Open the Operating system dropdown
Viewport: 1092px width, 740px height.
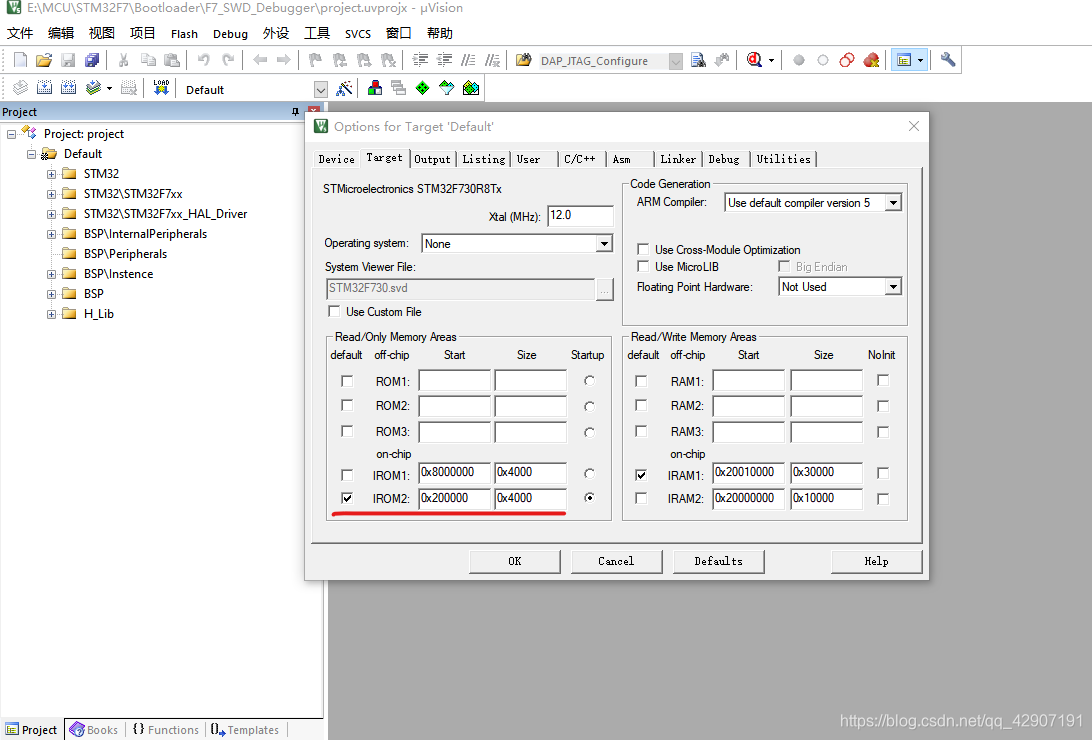[604, 243]
